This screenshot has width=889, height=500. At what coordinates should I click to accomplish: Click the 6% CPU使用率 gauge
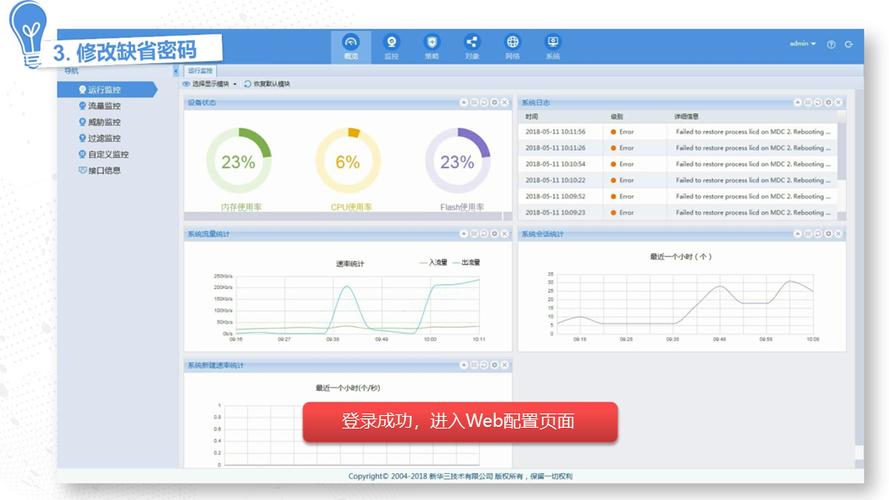point(348,161)
